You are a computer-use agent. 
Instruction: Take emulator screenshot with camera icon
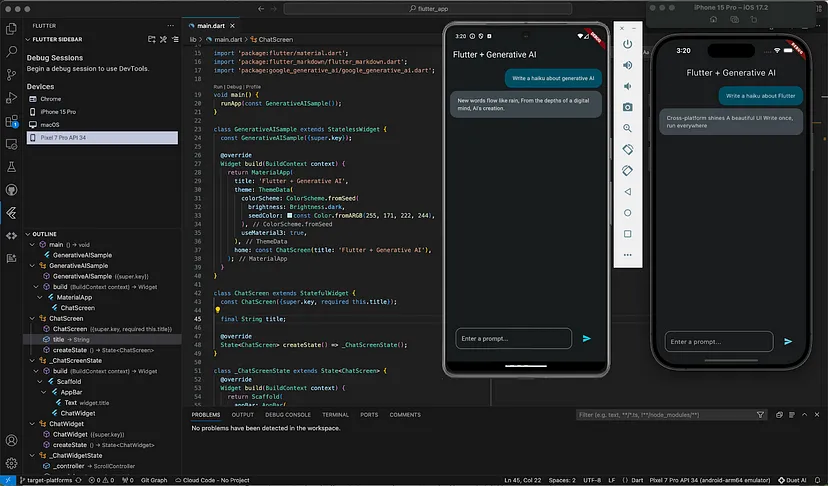[x=627, y=107]
